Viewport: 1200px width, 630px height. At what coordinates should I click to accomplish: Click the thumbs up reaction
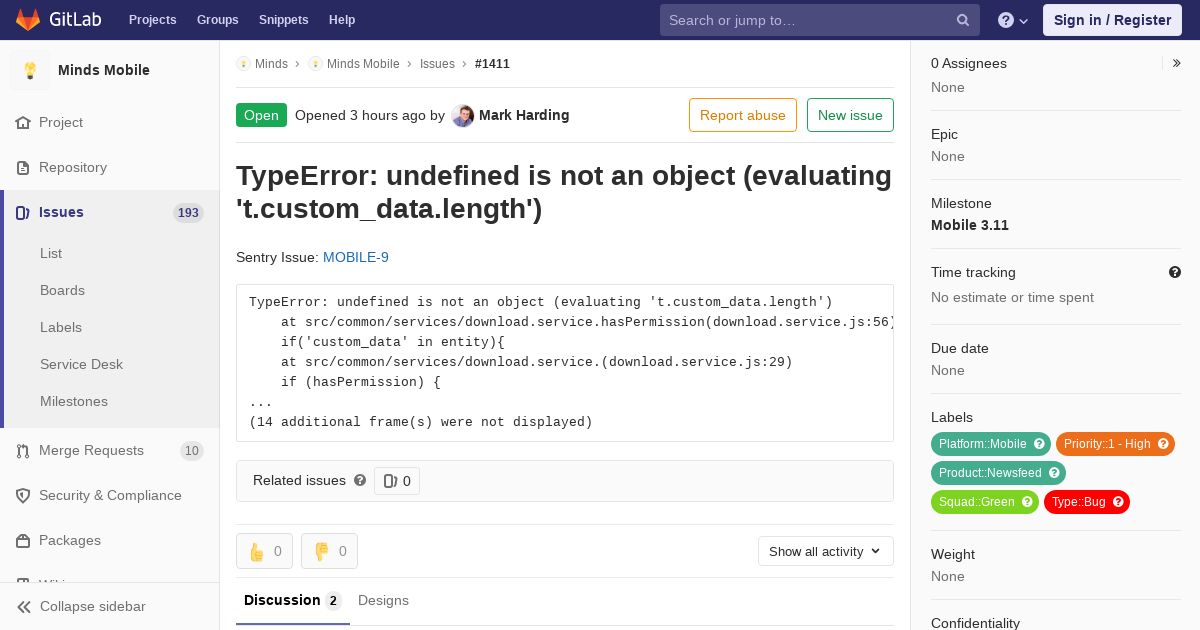point(264,551)
